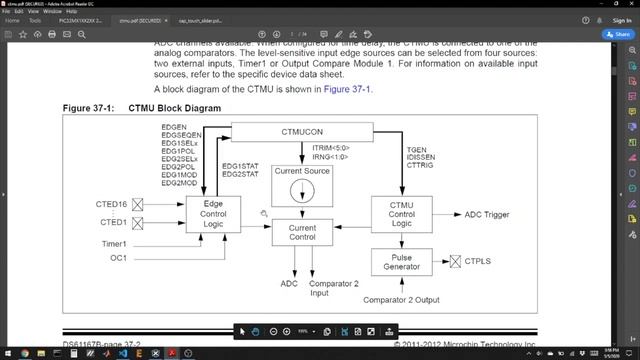Switch to the Home tab

(12, 20)
